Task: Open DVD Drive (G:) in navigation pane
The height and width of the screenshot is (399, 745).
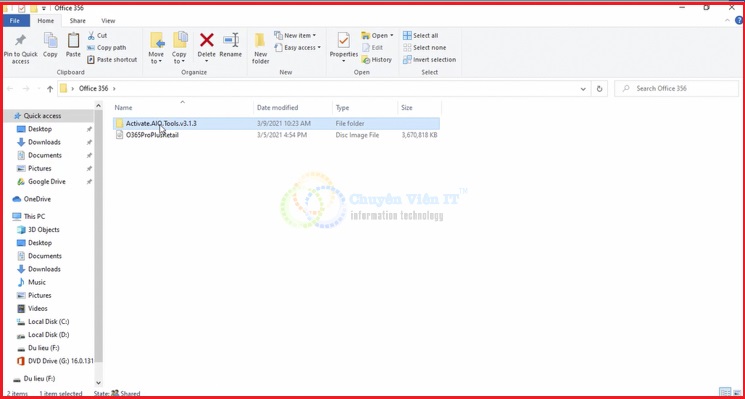Action: [61, 361]
